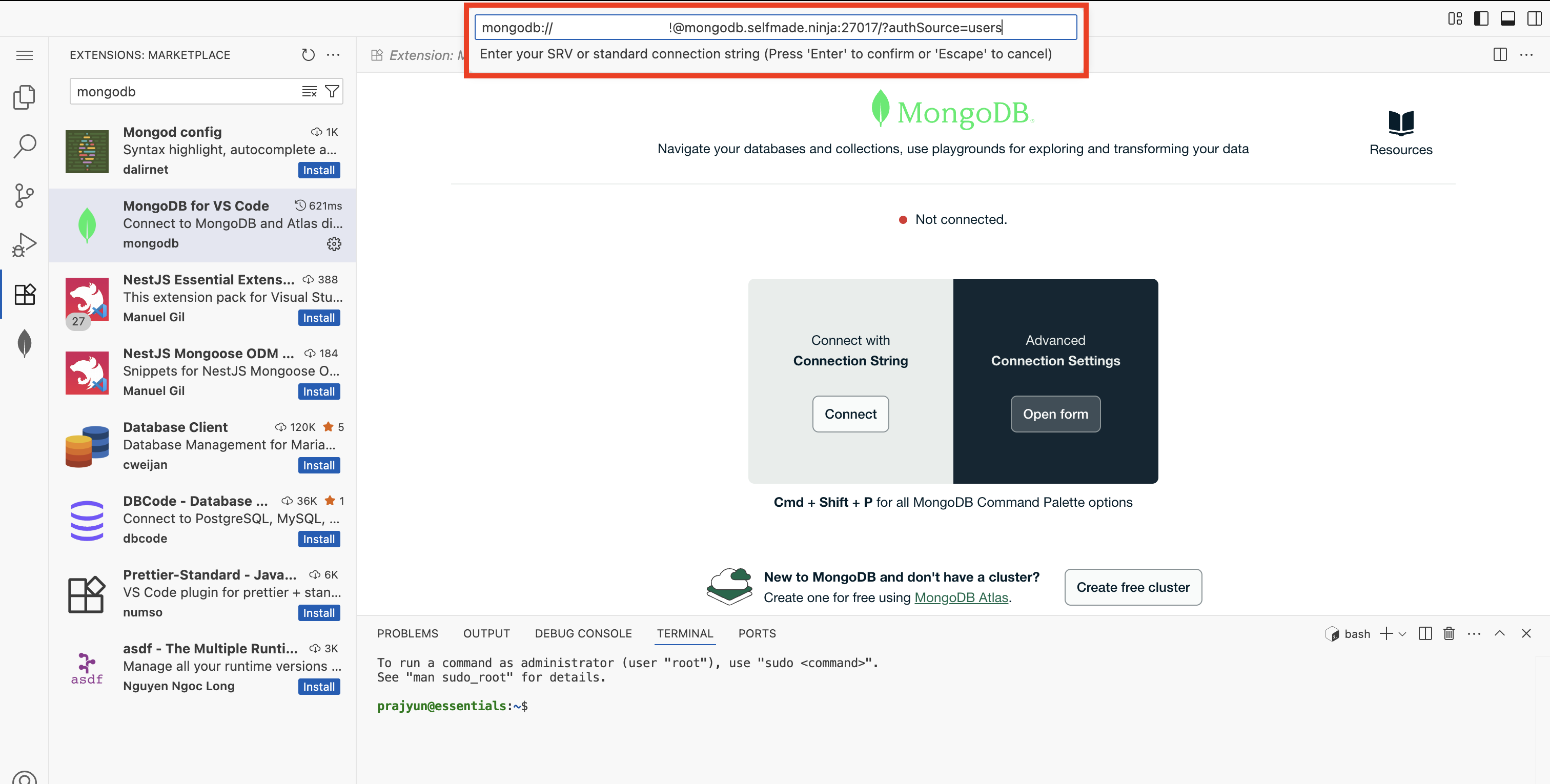The image size is (1550, 784).
Task: Install NestJS Essential Extension pack
Action: (x=319, y=318)
